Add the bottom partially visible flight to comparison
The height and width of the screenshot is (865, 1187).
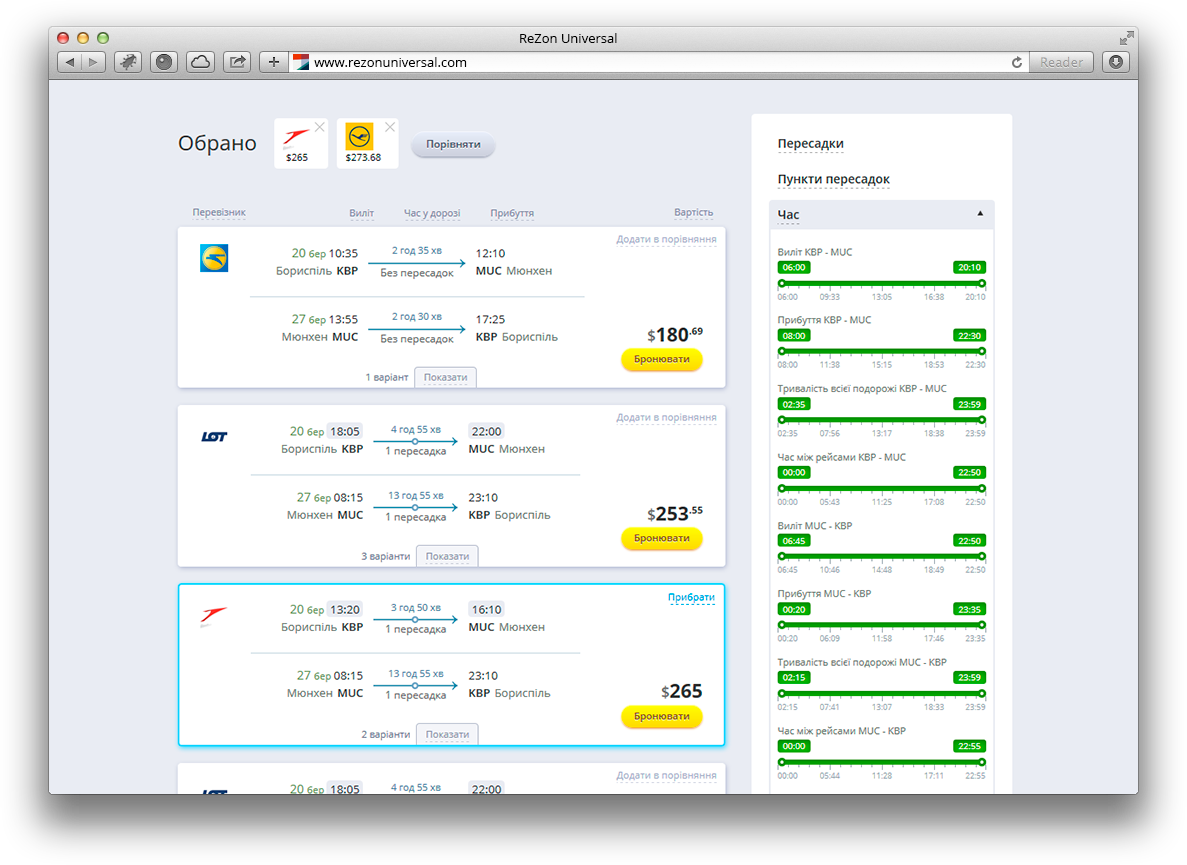(x=666, y=776)
